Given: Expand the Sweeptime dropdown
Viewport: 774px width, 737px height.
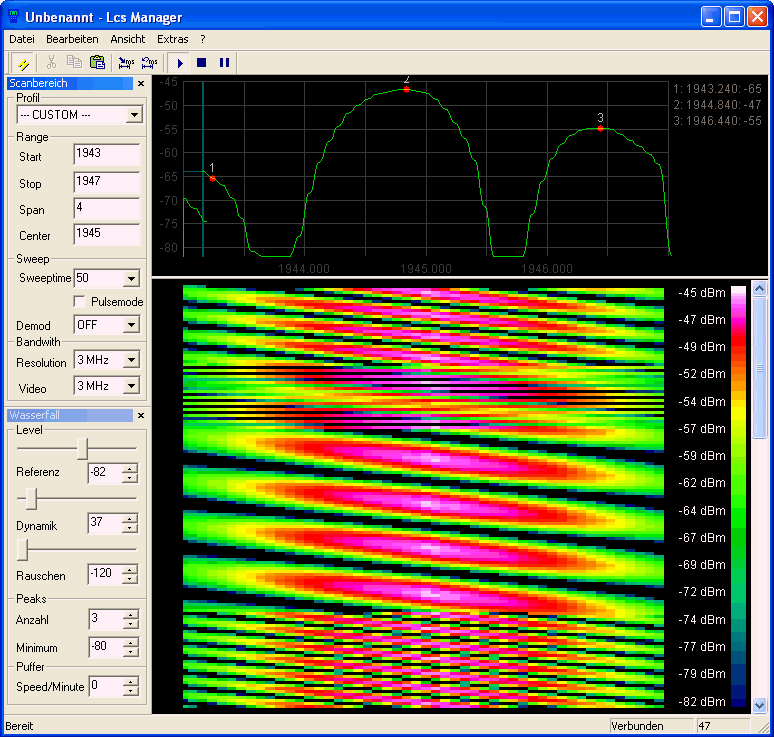Looking at the screenshot, I should point(131,279).
